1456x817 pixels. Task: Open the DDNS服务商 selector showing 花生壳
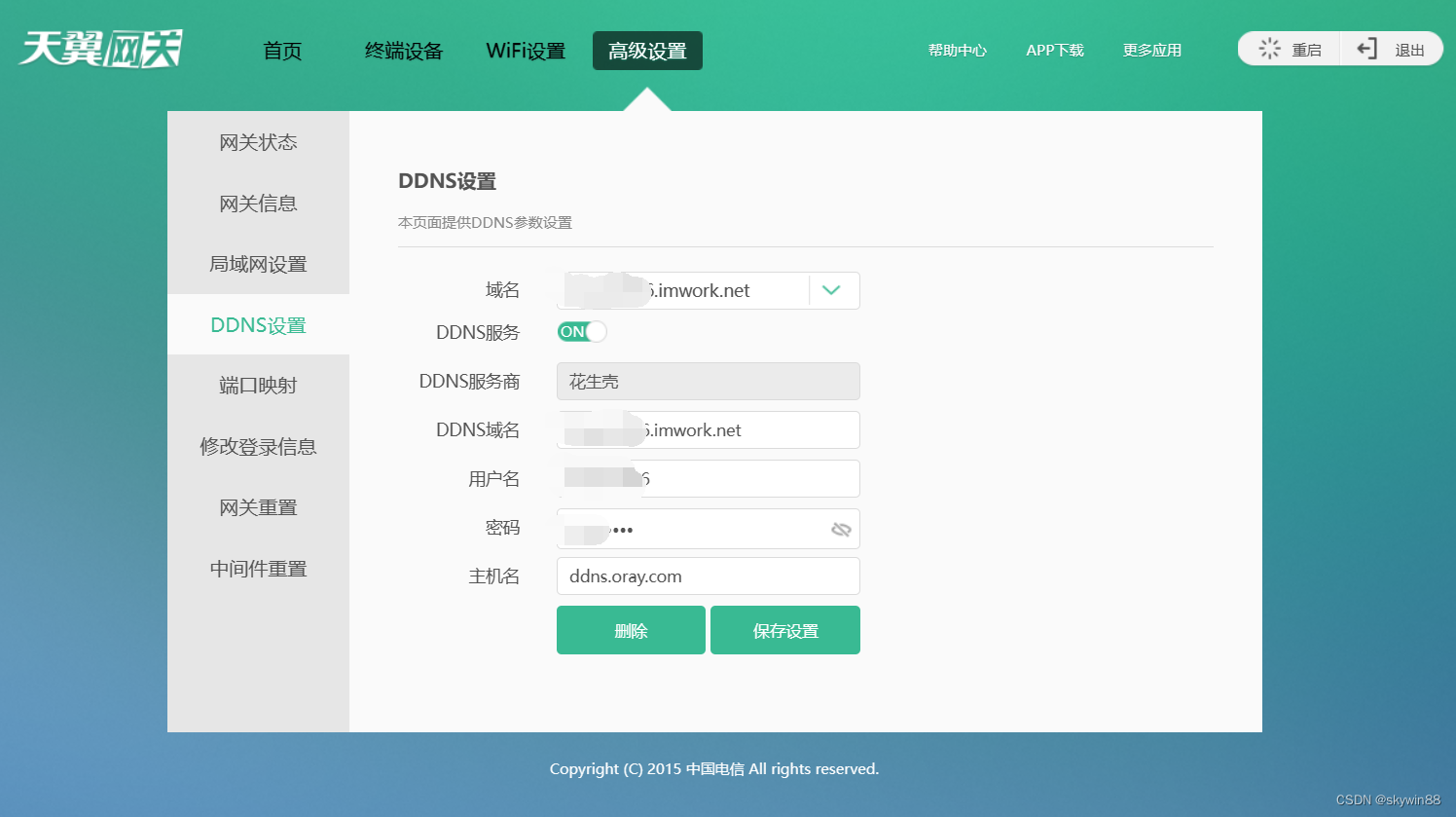coord(708,381)
